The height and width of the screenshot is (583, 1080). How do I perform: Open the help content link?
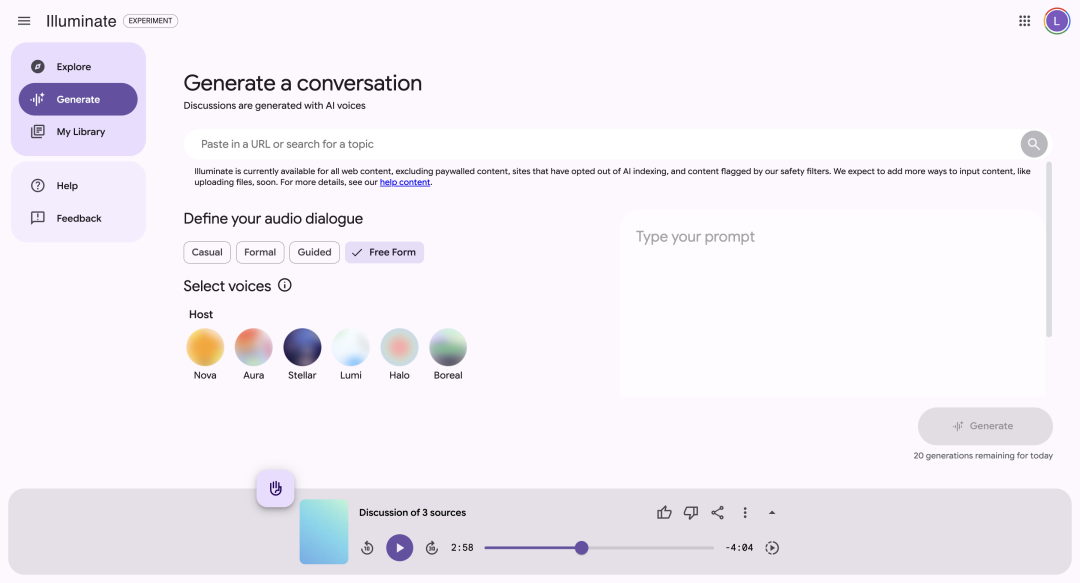[x=405, y=183]
